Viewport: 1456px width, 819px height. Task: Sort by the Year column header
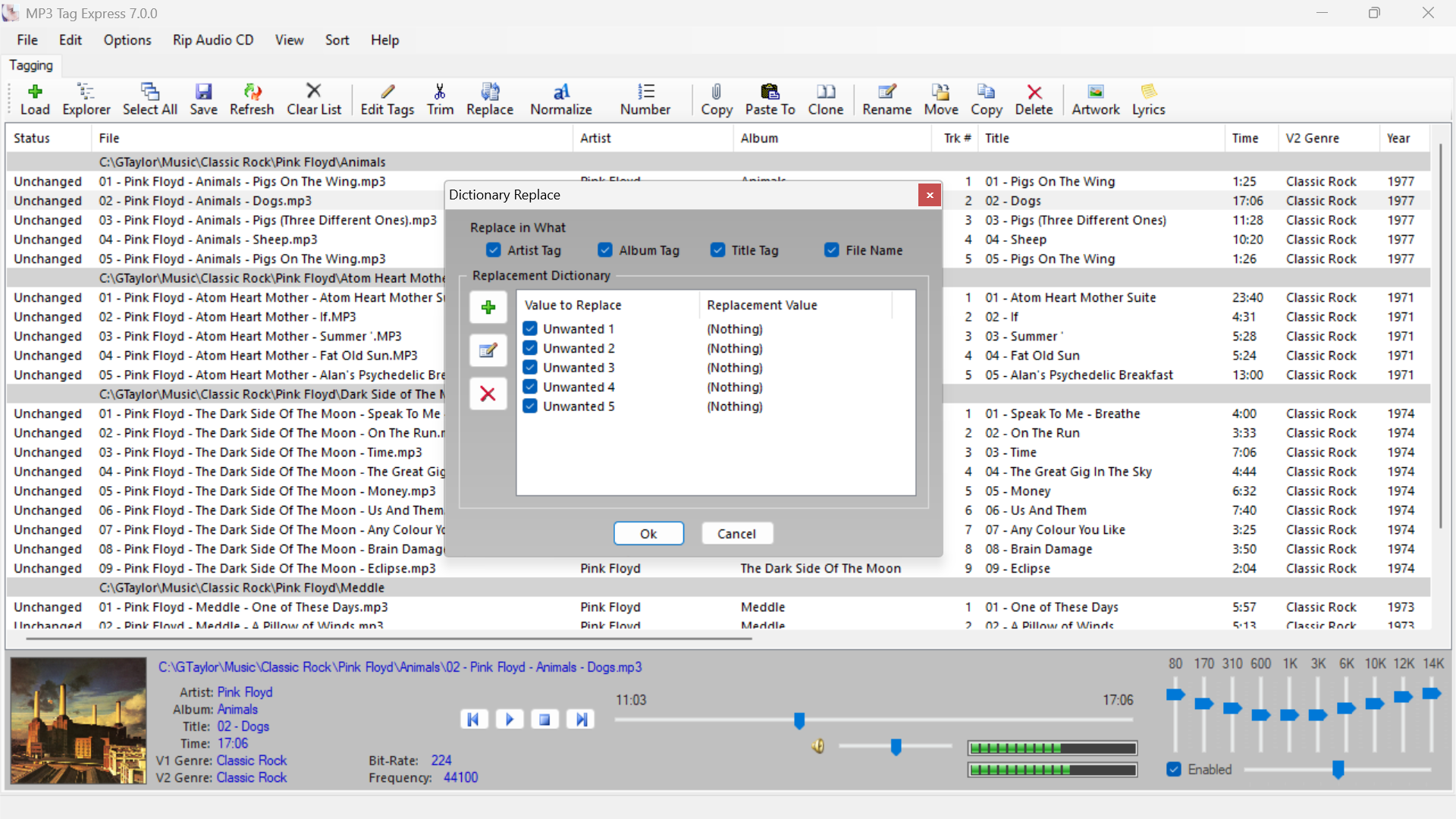1404,138
